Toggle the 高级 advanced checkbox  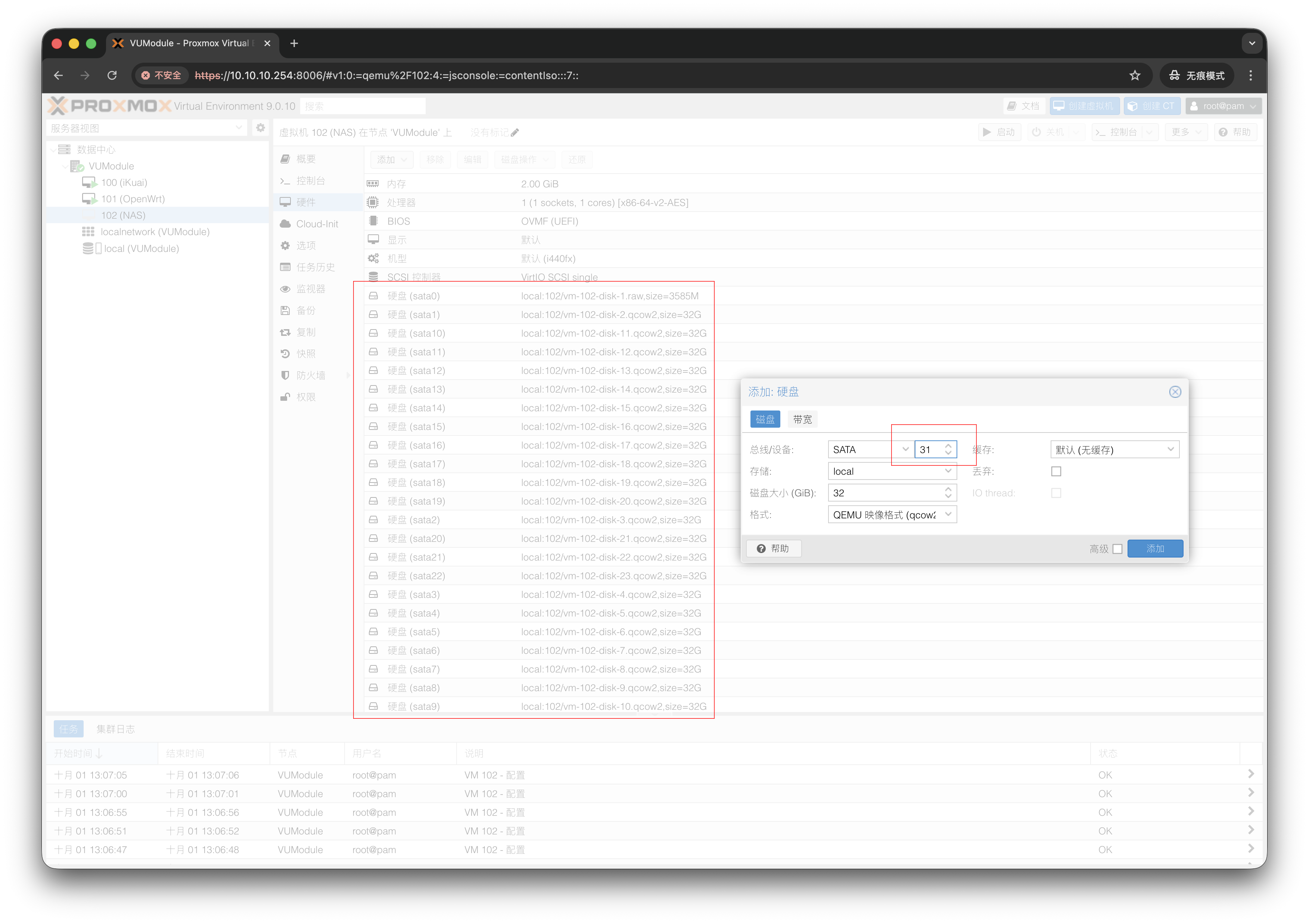coord(1117,549)
